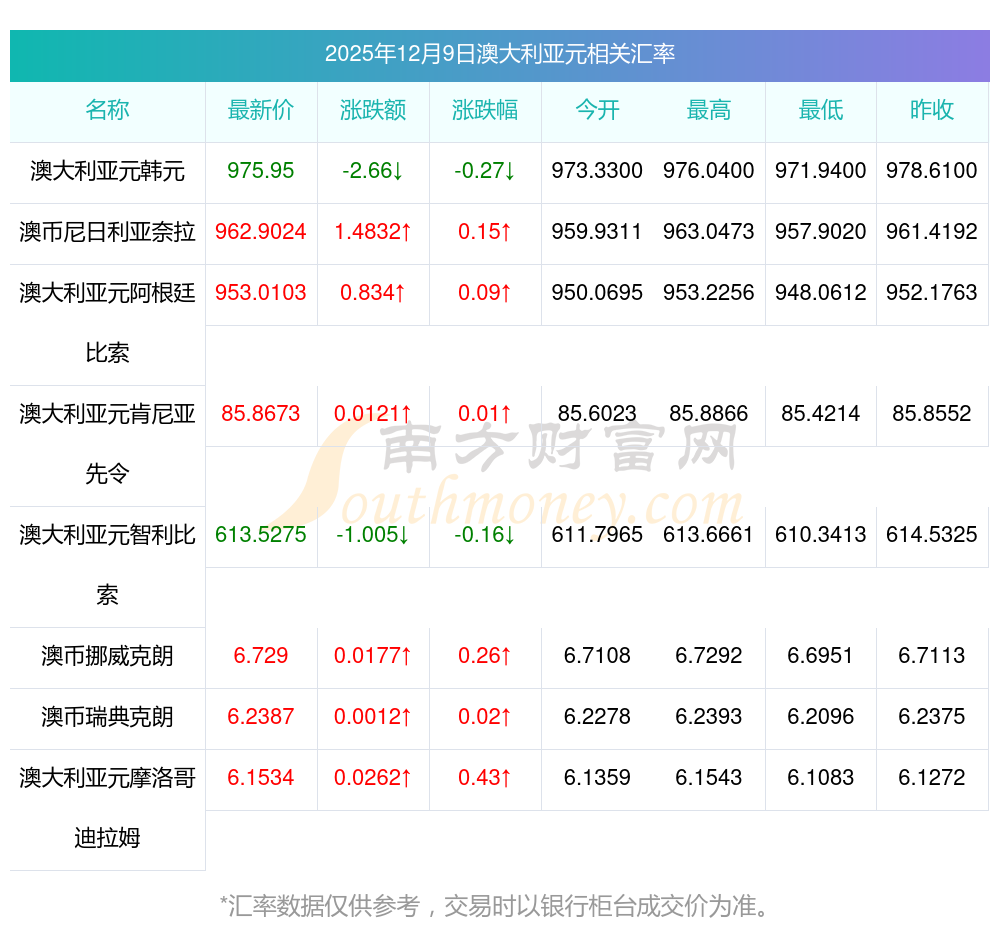
Task: Click the 最新价 column header
Action: click(x=261, y=111)
